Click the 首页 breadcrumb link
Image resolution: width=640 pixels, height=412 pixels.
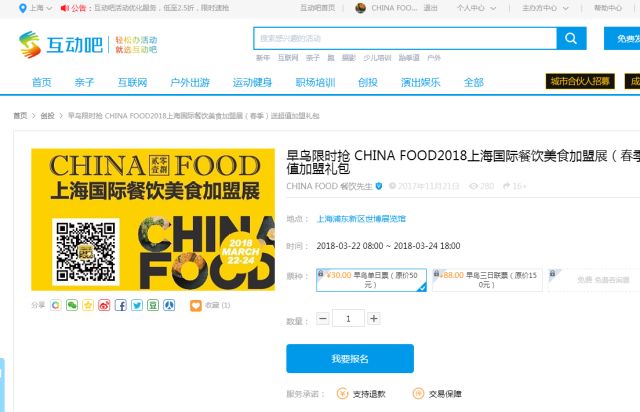click(x=20, y=116)
